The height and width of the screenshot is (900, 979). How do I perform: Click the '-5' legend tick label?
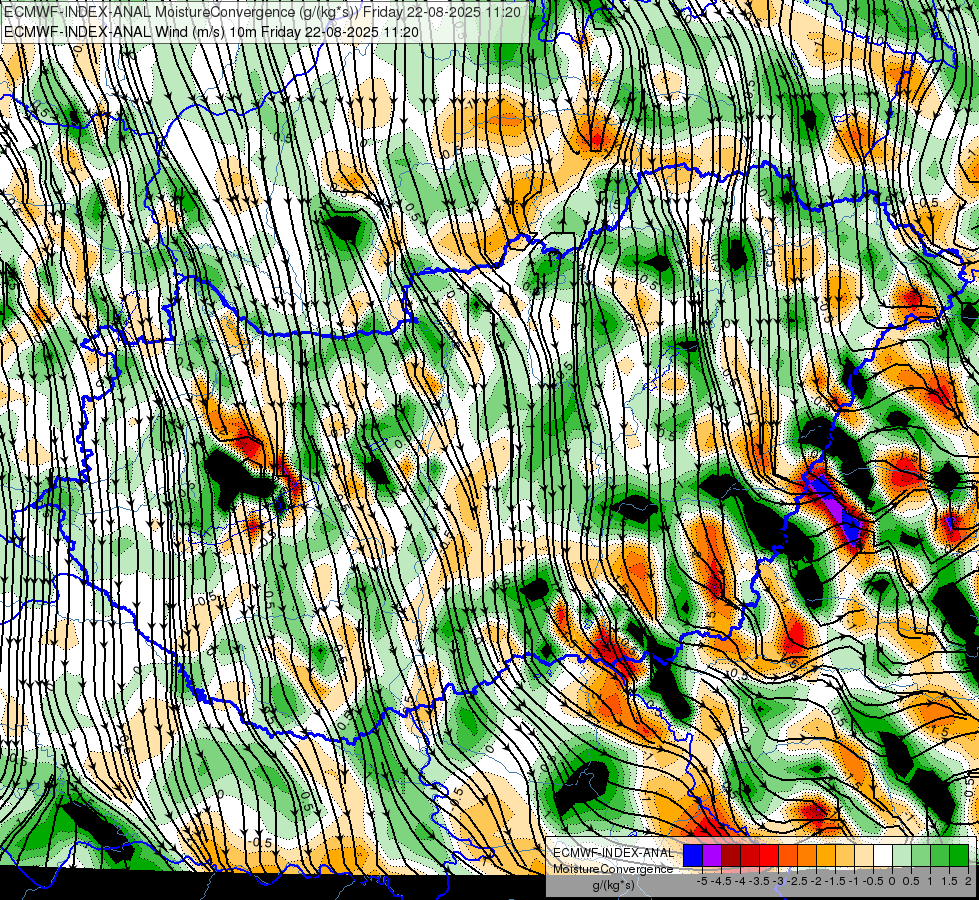click(x=702, y=881)
